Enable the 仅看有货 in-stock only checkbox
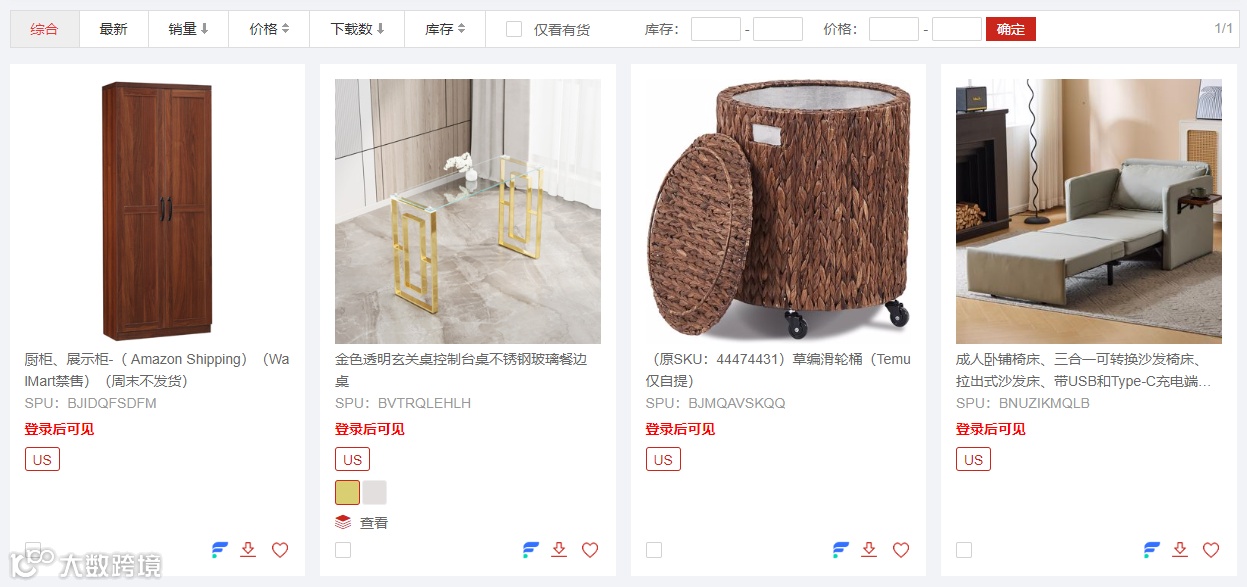 point(514,29)
